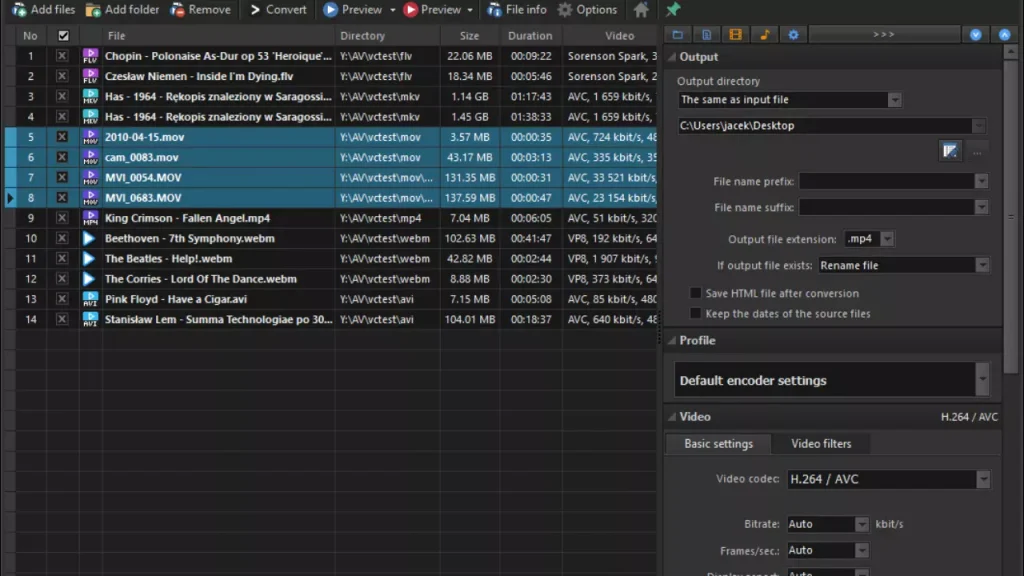Open the blue Preview dropdown arrow
1024x576 pixels.
coord(392,10)
